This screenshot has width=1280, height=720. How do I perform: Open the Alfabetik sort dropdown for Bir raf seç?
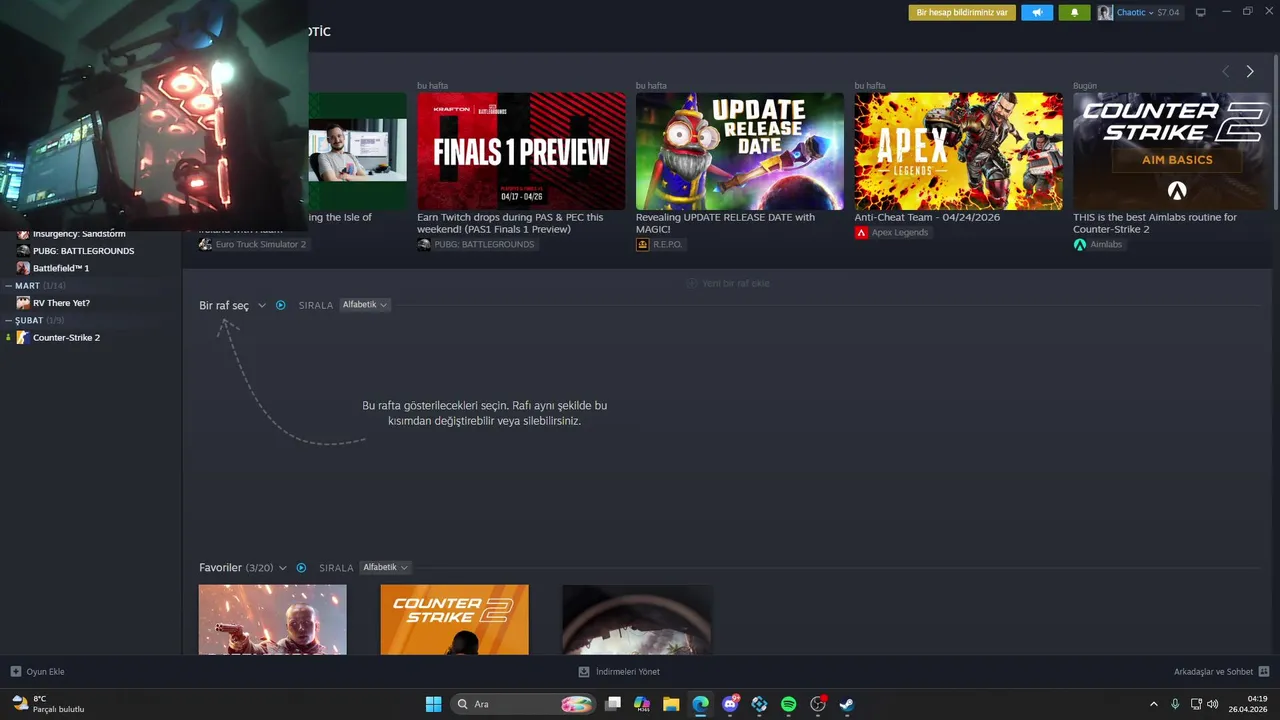364,305
